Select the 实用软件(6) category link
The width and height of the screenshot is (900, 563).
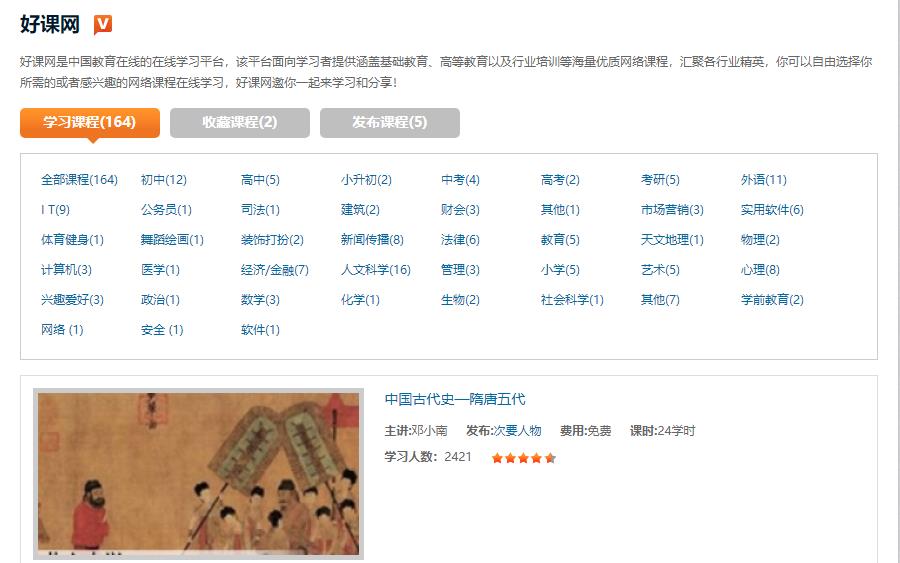pos(772,210)
